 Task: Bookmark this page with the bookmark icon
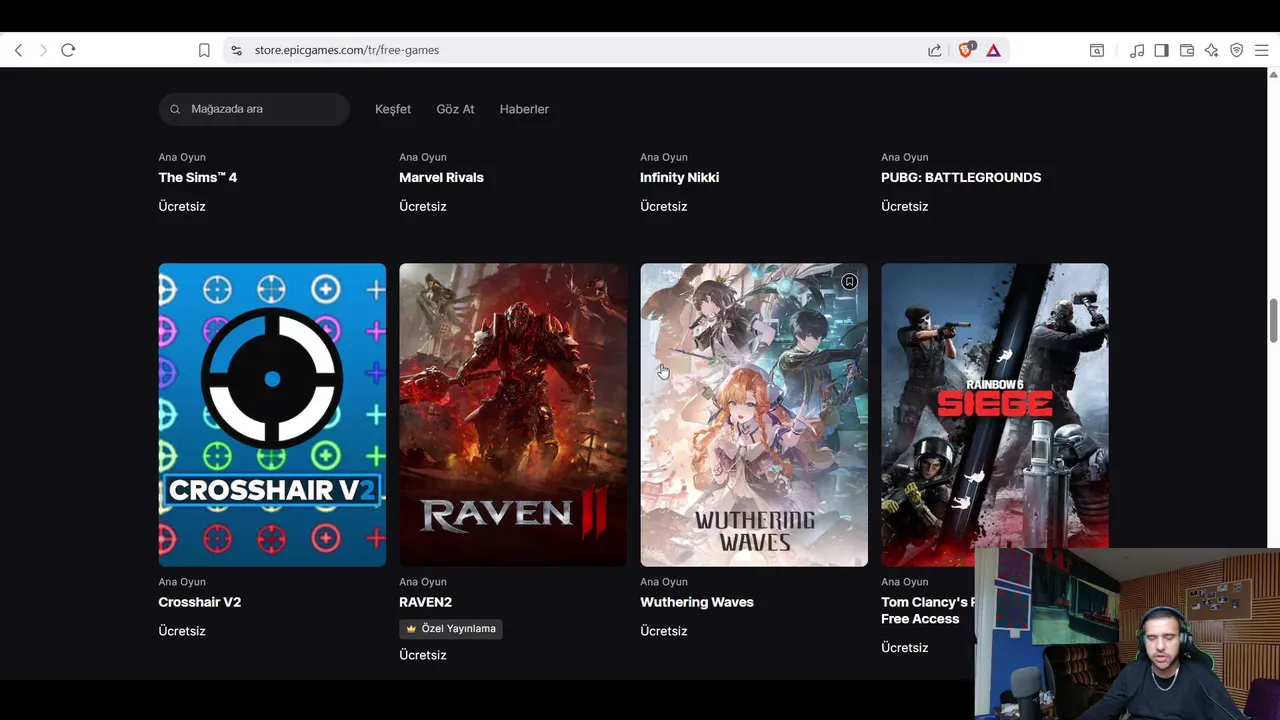[x=204, y=50]
